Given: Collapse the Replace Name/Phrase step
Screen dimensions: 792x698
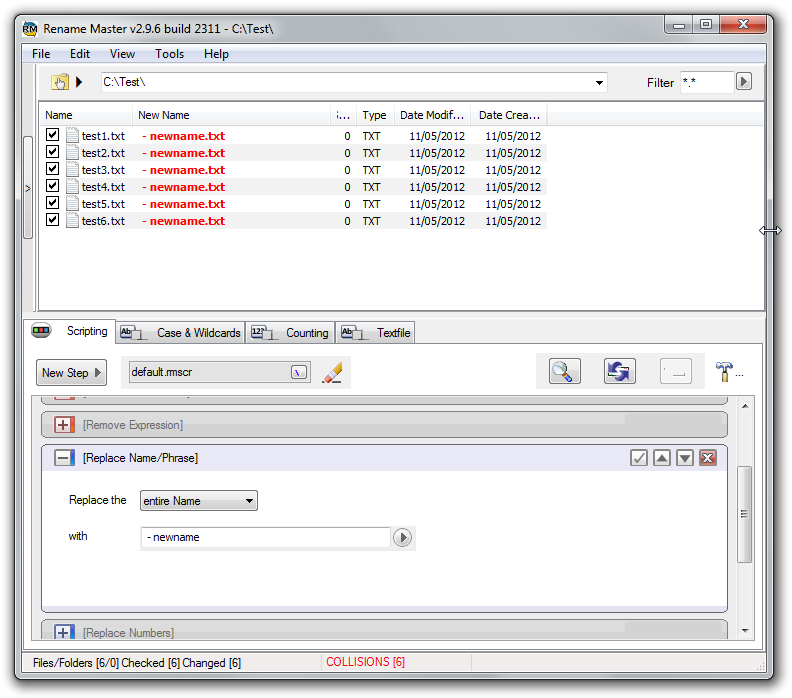Looking at the screenshot, I should 64,458.
